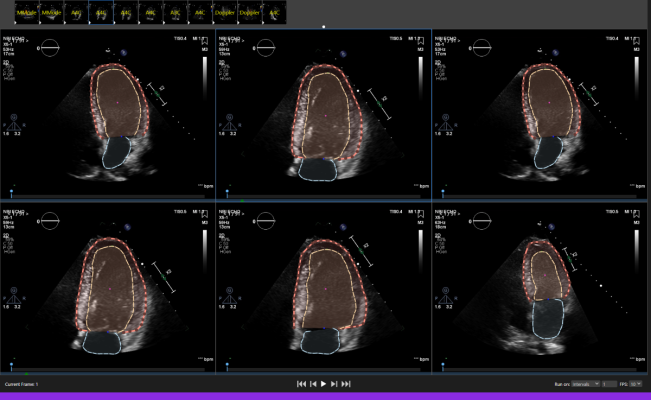Select the second Doppler thumbnail

point(249,12)
